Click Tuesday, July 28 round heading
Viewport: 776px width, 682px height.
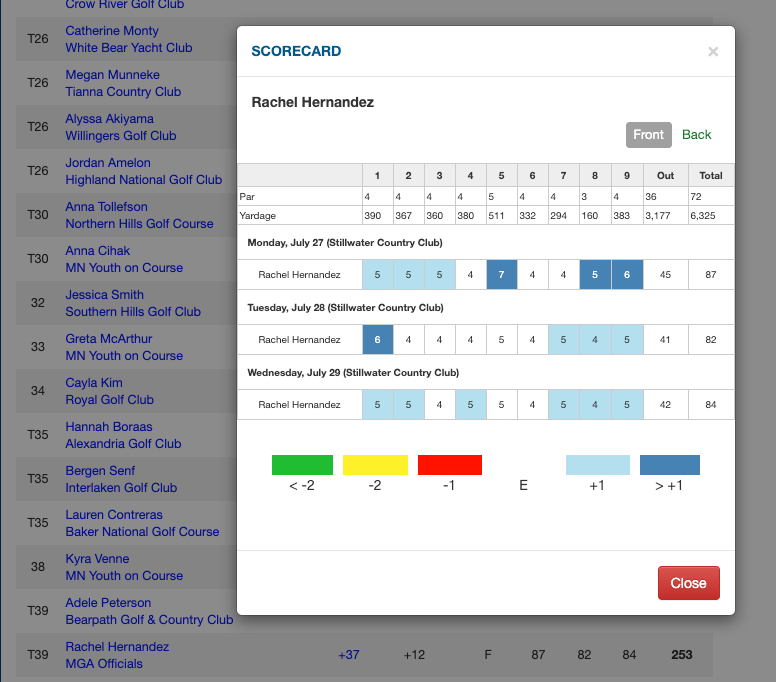coord(345,308)
